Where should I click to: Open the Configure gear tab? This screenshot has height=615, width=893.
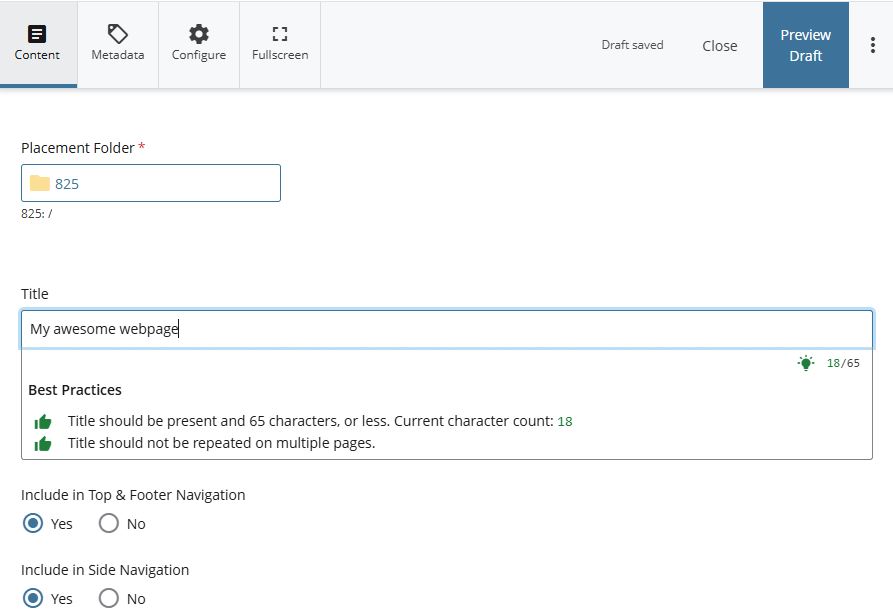point(199,44)
